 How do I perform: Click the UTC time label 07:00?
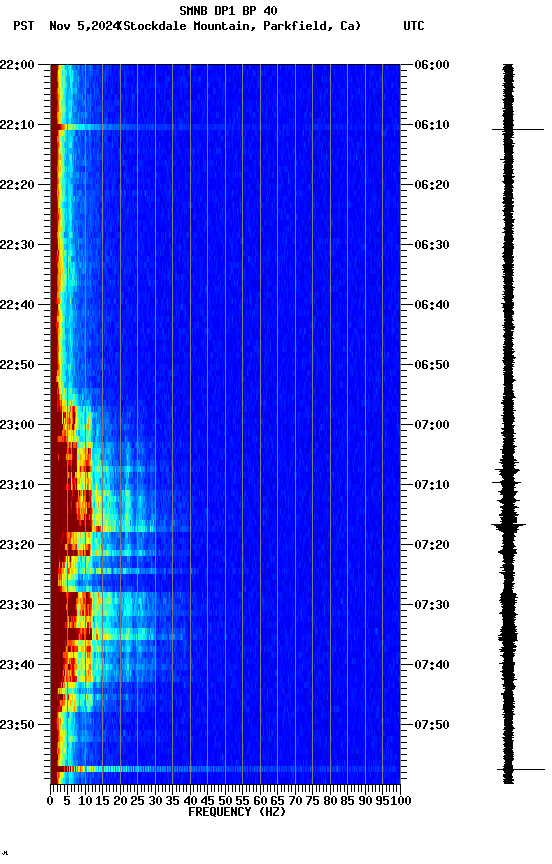pos(431,425)
